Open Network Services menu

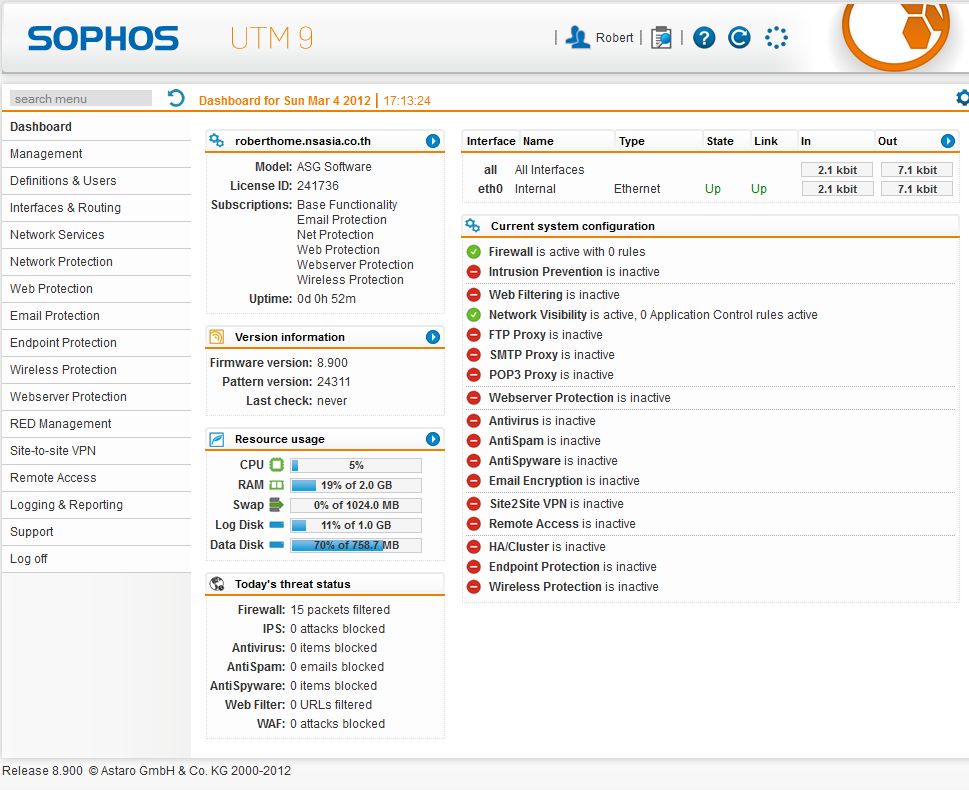point(96,235)
